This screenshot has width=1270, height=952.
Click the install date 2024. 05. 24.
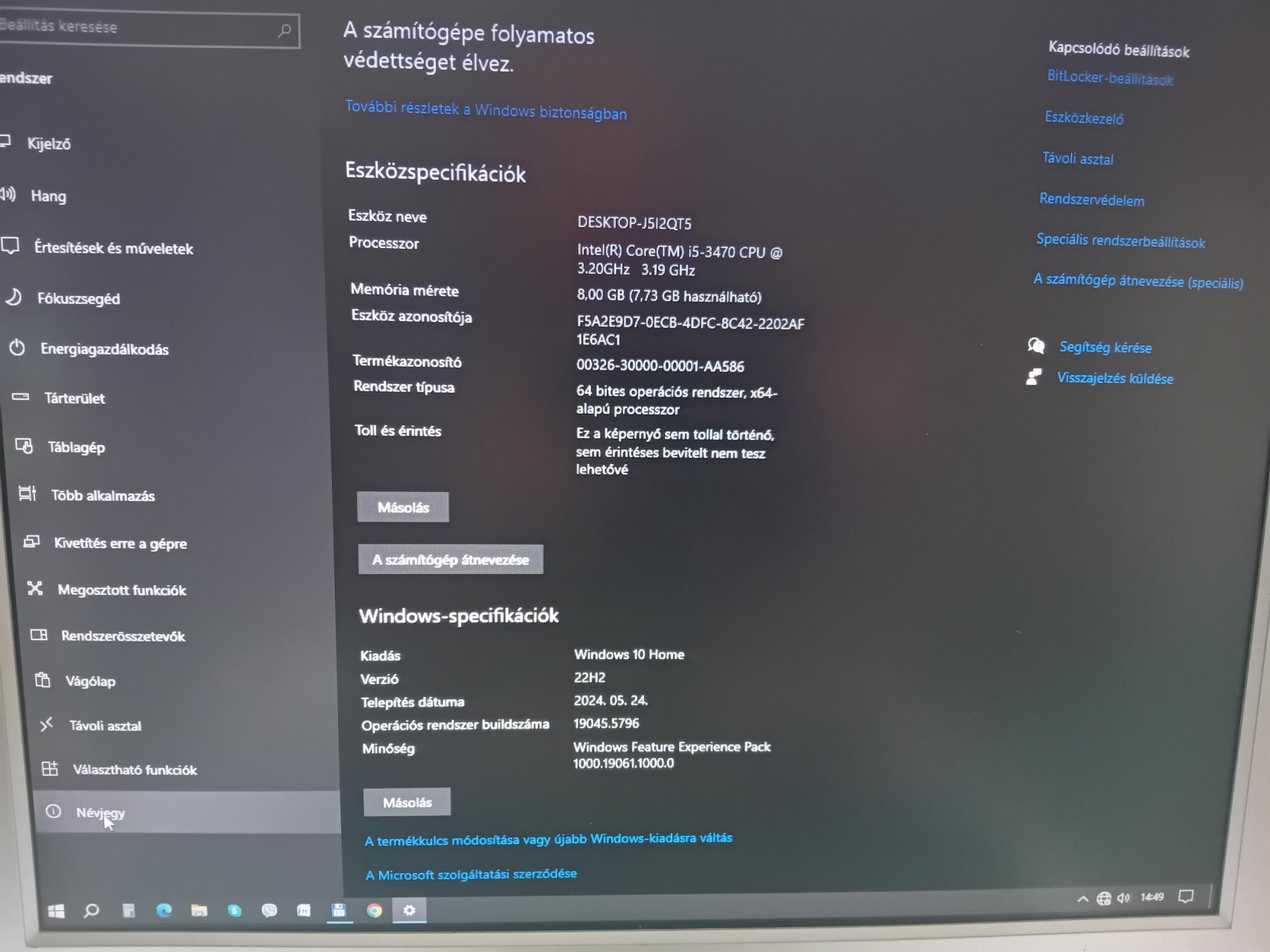611,700
